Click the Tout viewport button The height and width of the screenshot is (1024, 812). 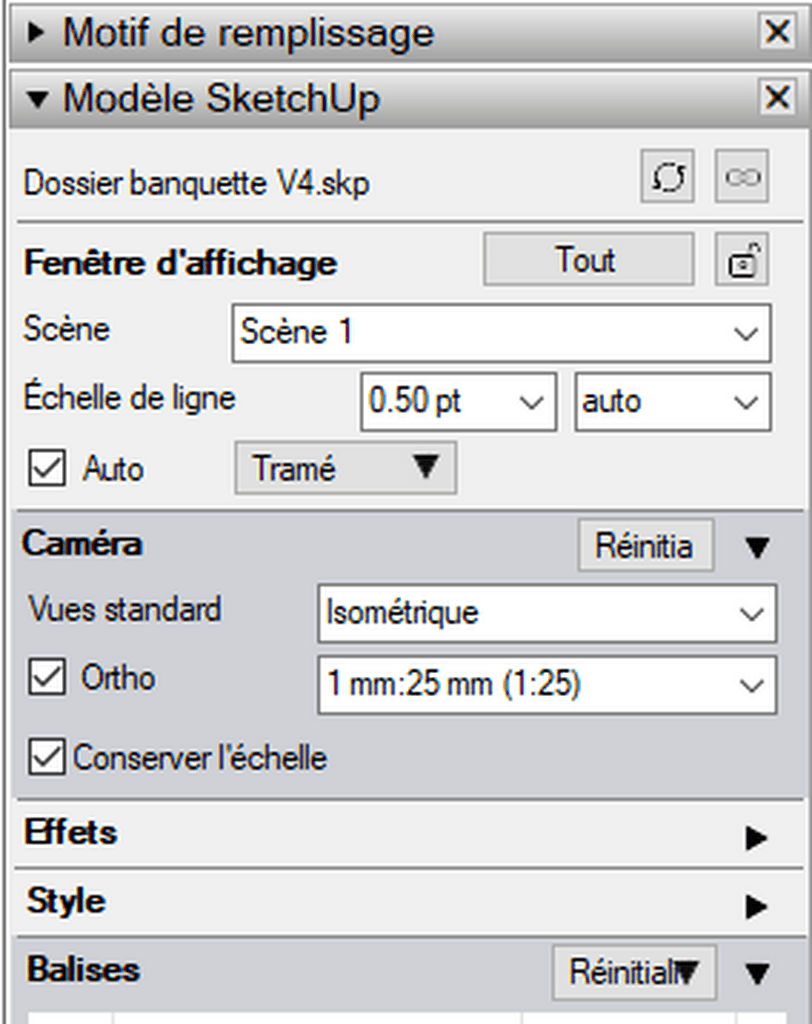point(588,259)
